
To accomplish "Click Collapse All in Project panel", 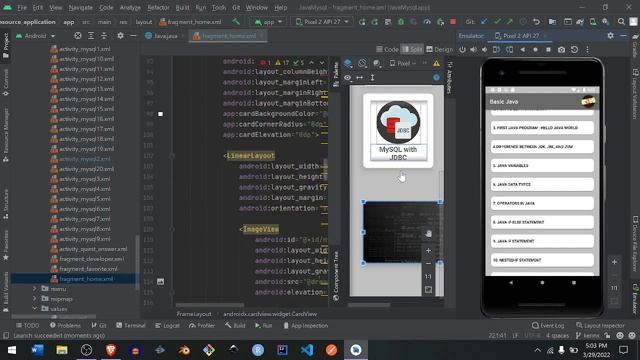I will coord(104,36).
